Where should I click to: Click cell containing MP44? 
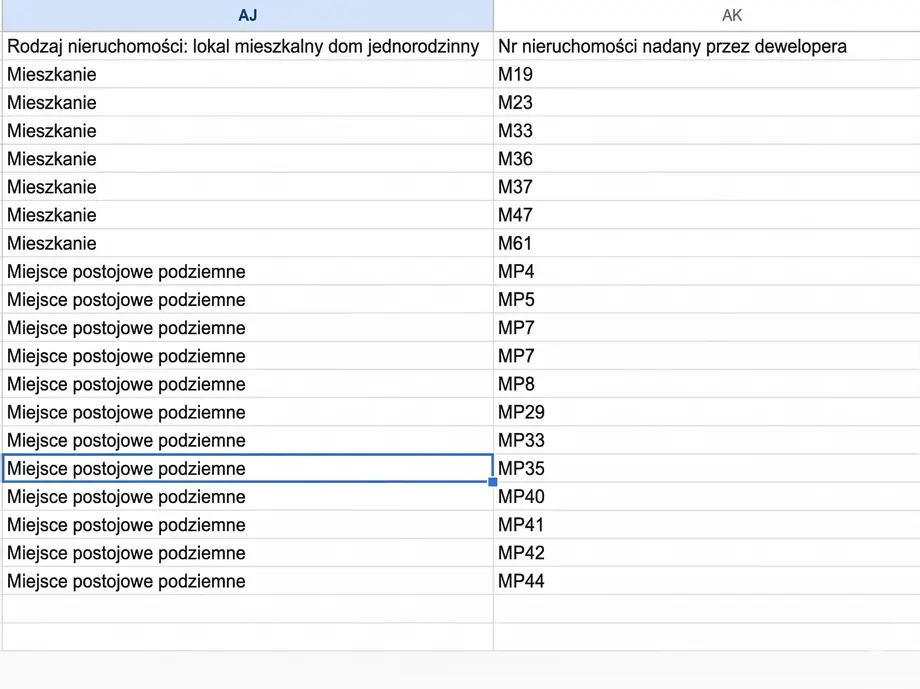706,581
